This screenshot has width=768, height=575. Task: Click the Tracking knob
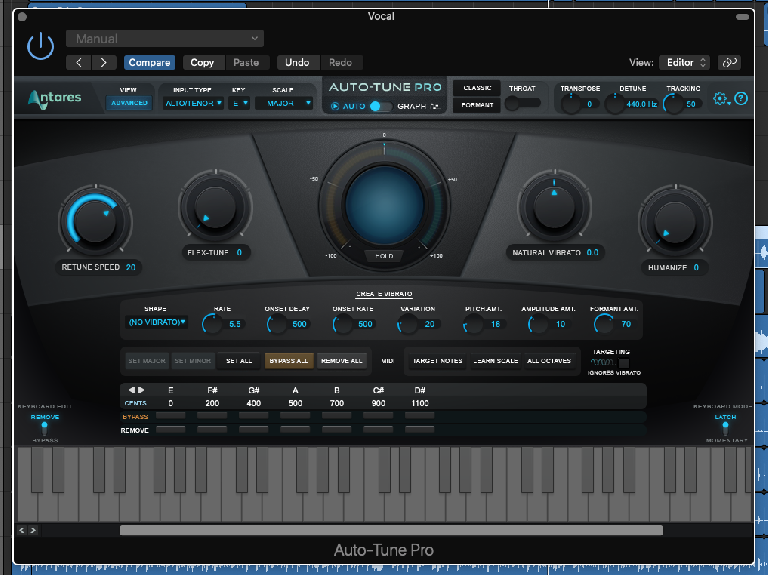[x=673, y=104]
